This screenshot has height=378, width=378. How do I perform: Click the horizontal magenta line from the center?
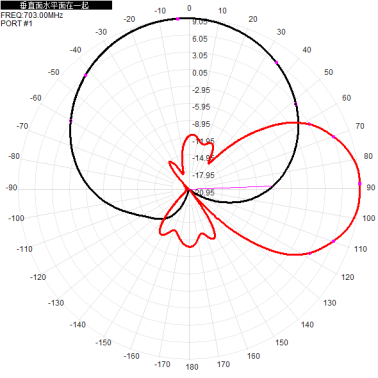(231, 188)
